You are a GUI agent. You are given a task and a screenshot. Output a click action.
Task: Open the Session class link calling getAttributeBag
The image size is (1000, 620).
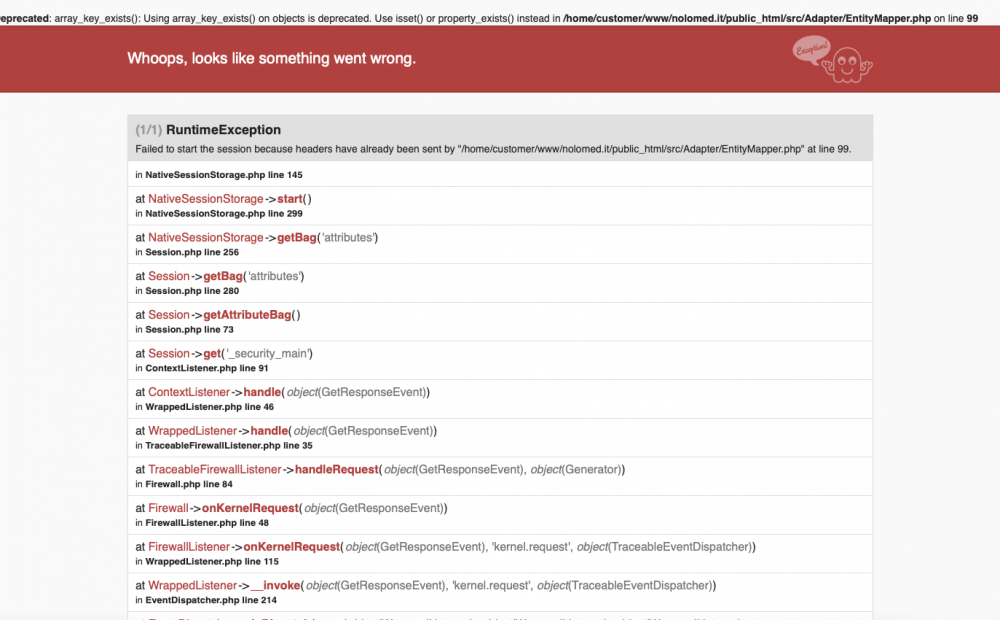pos(169,314)
